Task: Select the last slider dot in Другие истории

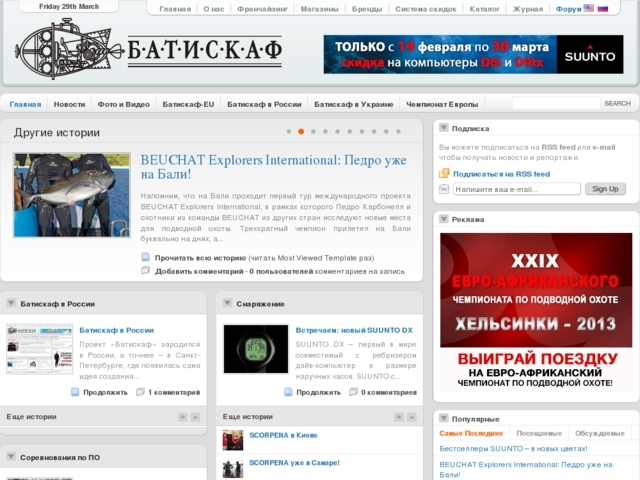Action: tap(398, 131)
